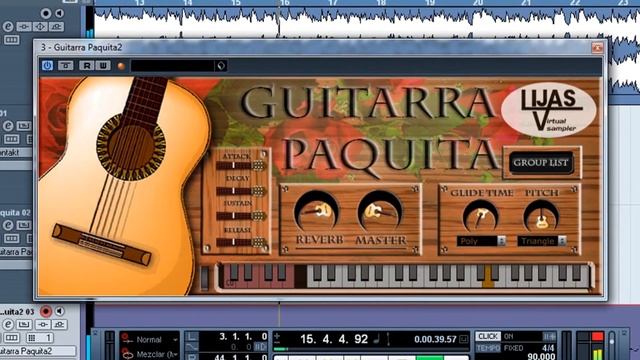Disable record enable on the ..uita2 03 track
The width and height of the screenshot is (640, 360).
tap(46, 311)
